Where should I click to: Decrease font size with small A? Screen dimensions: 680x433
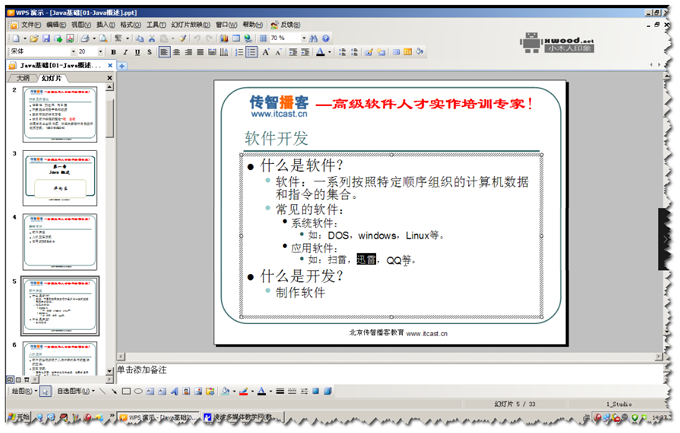coord(278,52)
